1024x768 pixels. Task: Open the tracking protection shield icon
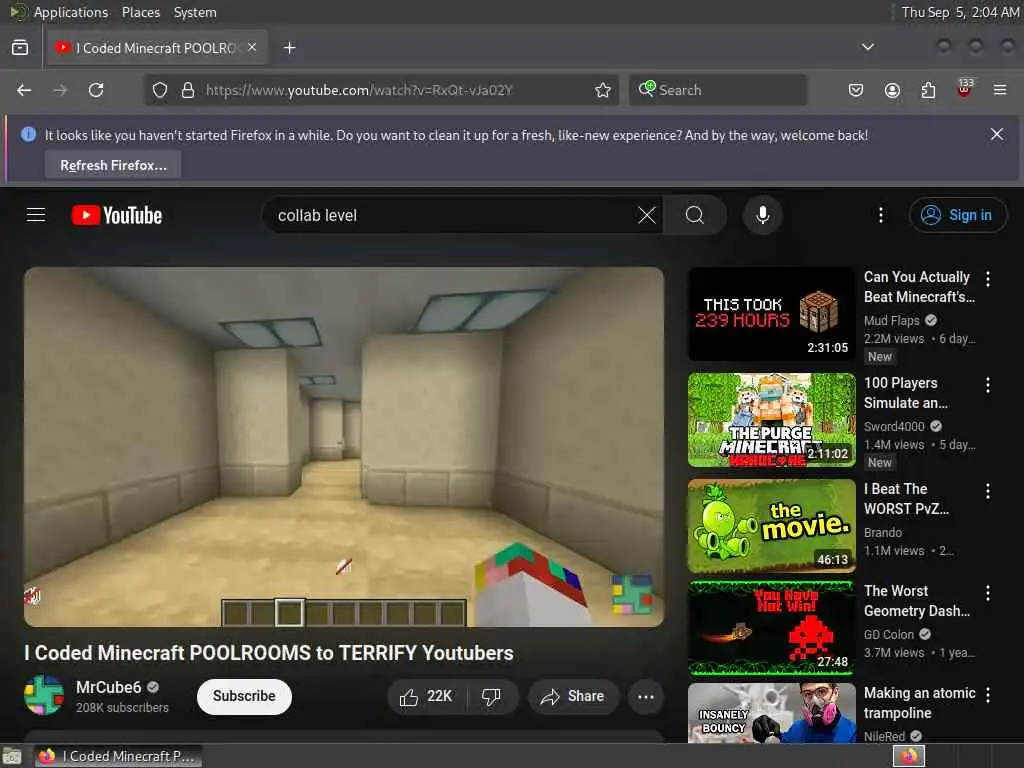click(x=160, y=90)
